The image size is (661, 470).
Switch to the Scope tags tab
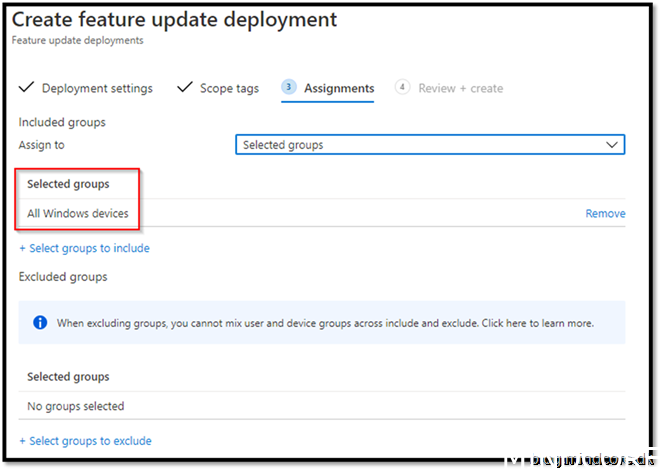coord(229,88)
